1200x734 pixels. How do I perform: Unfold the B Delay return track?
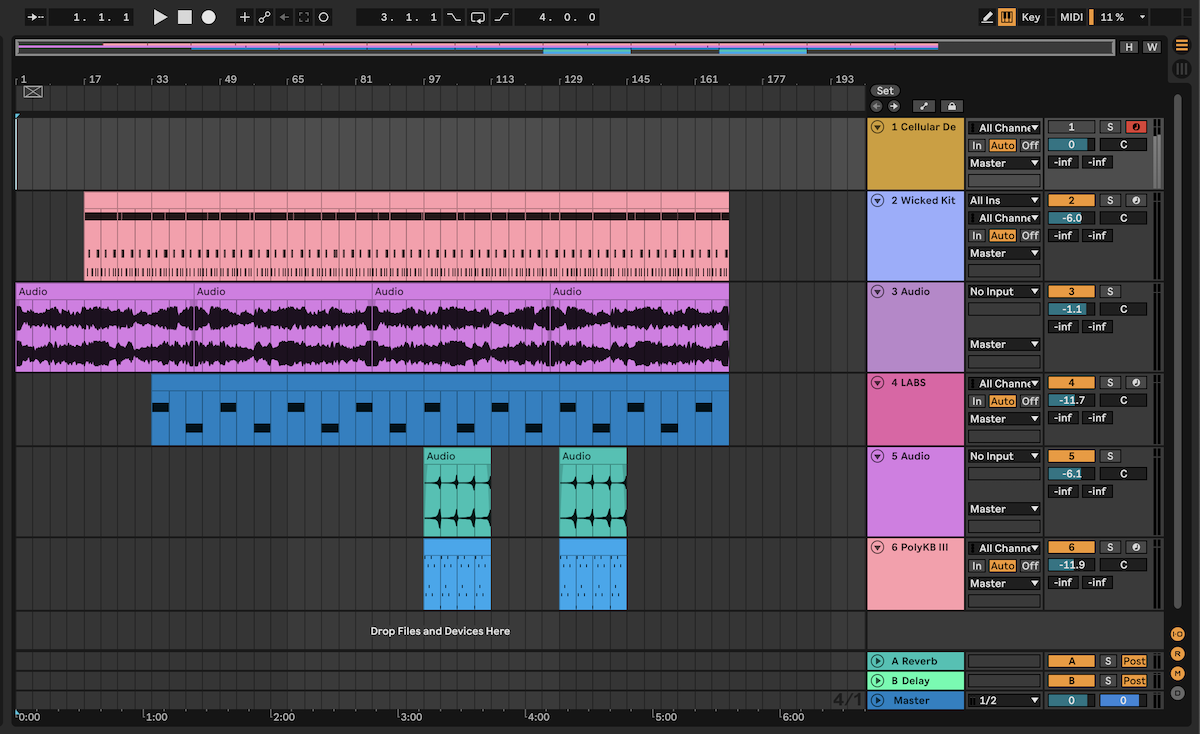pyautogui.click(x=877, y=681)
